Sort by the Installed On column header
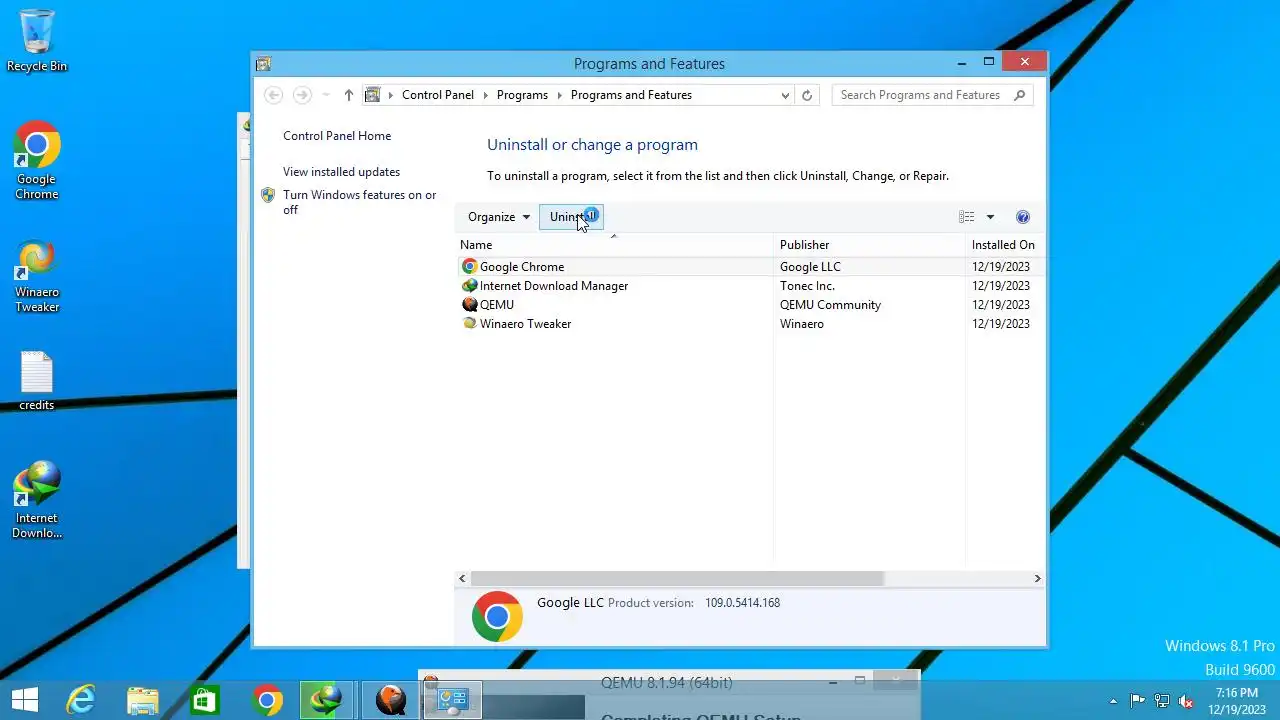This screenshot has height=720, width=1280. [1003, 245]
